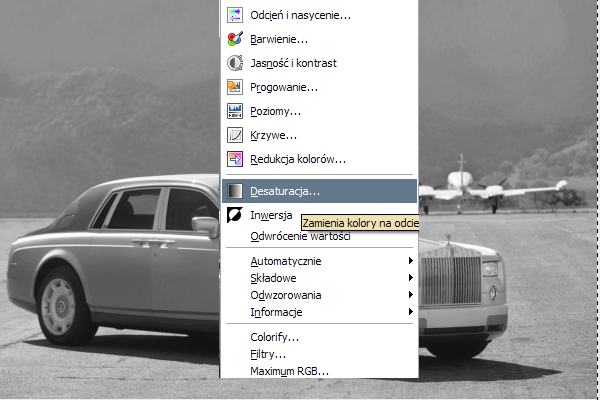Click the car's front grille on the canvas
The height and width of the screenshot is (400, 600).
[454, 280]
